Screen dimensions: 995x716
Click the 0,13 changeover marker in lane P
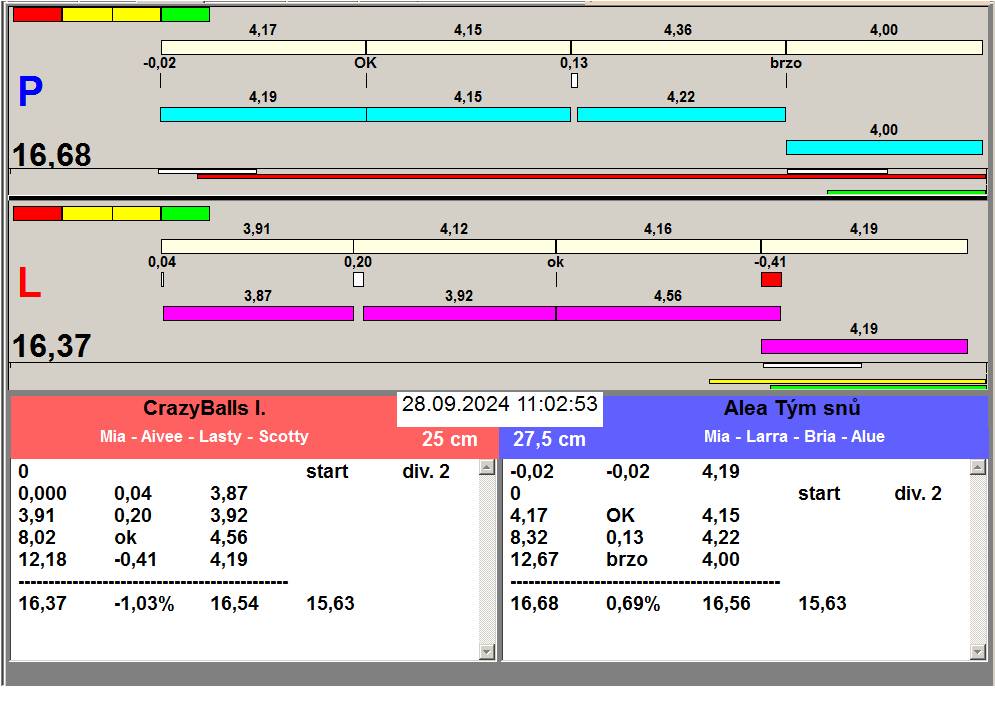(x=574, y=81)
